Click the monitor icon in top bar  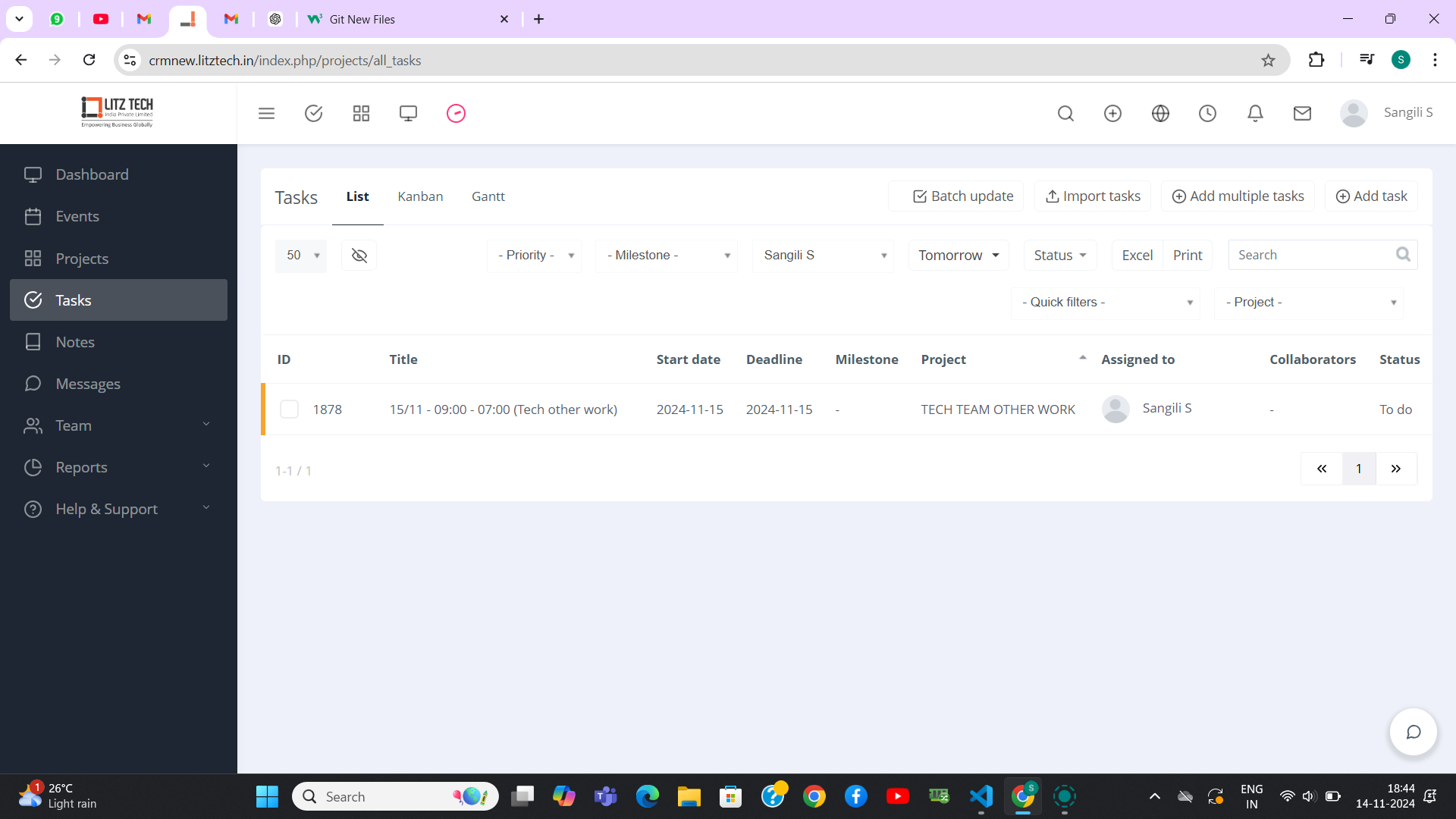408,114
